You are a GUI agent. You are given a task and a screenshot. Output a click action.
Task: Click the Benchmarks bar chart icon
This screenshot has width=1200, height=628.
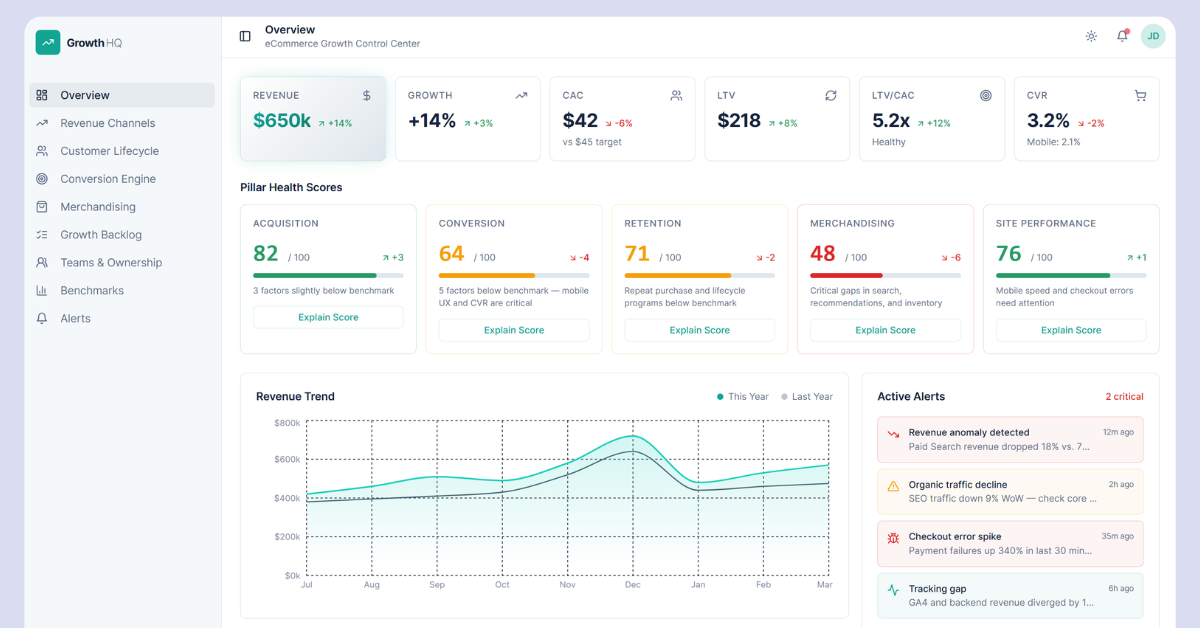(42, 291)
